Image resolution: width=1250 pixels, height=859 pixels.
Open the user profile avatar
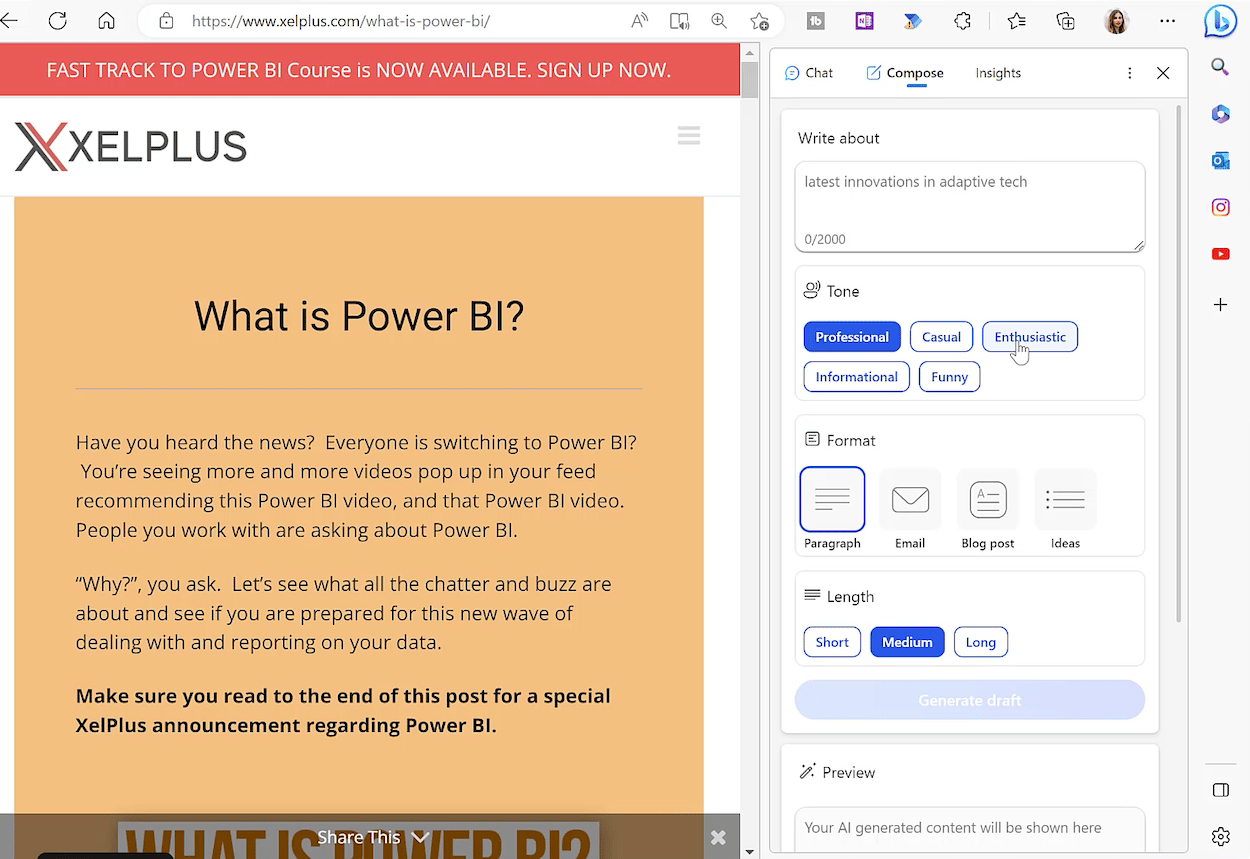tap(1116, 21)
